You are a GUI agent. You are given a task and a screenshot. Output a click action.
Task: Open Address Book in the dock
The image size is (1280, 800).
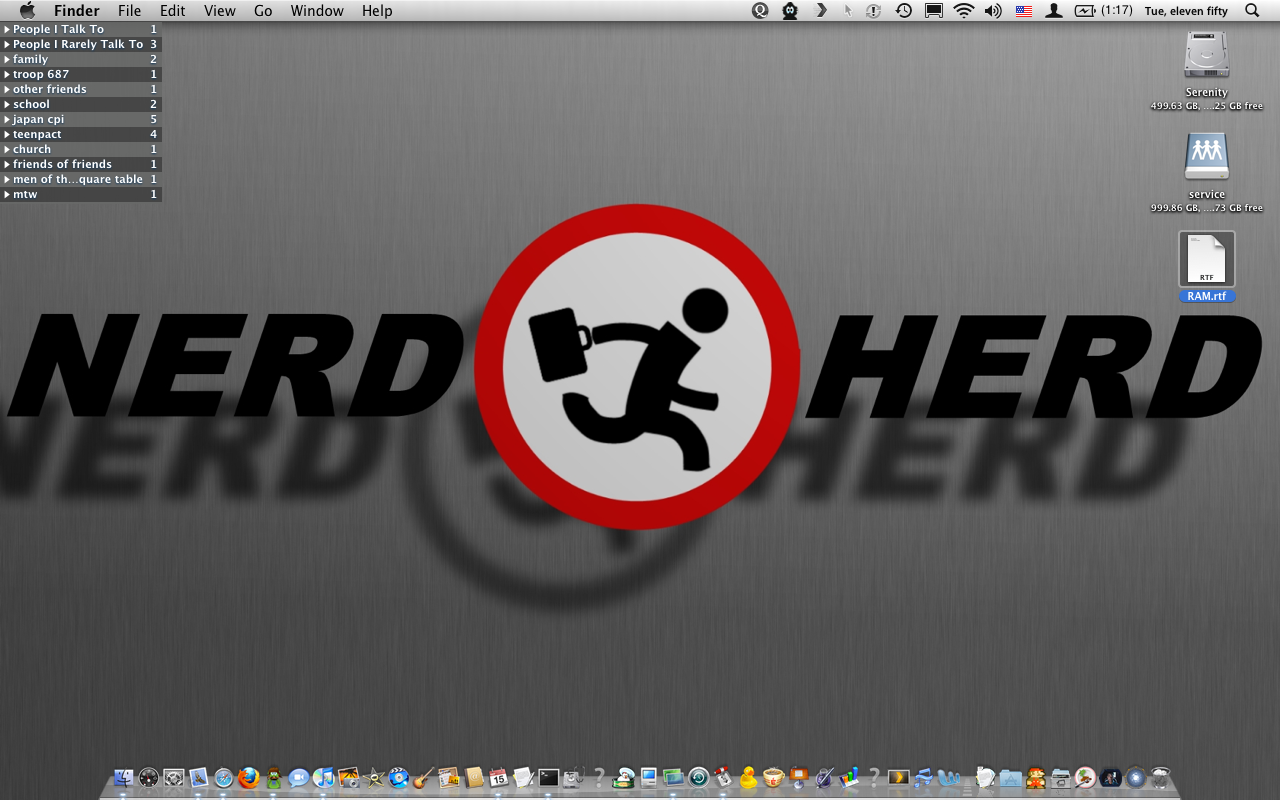point(473,777)
